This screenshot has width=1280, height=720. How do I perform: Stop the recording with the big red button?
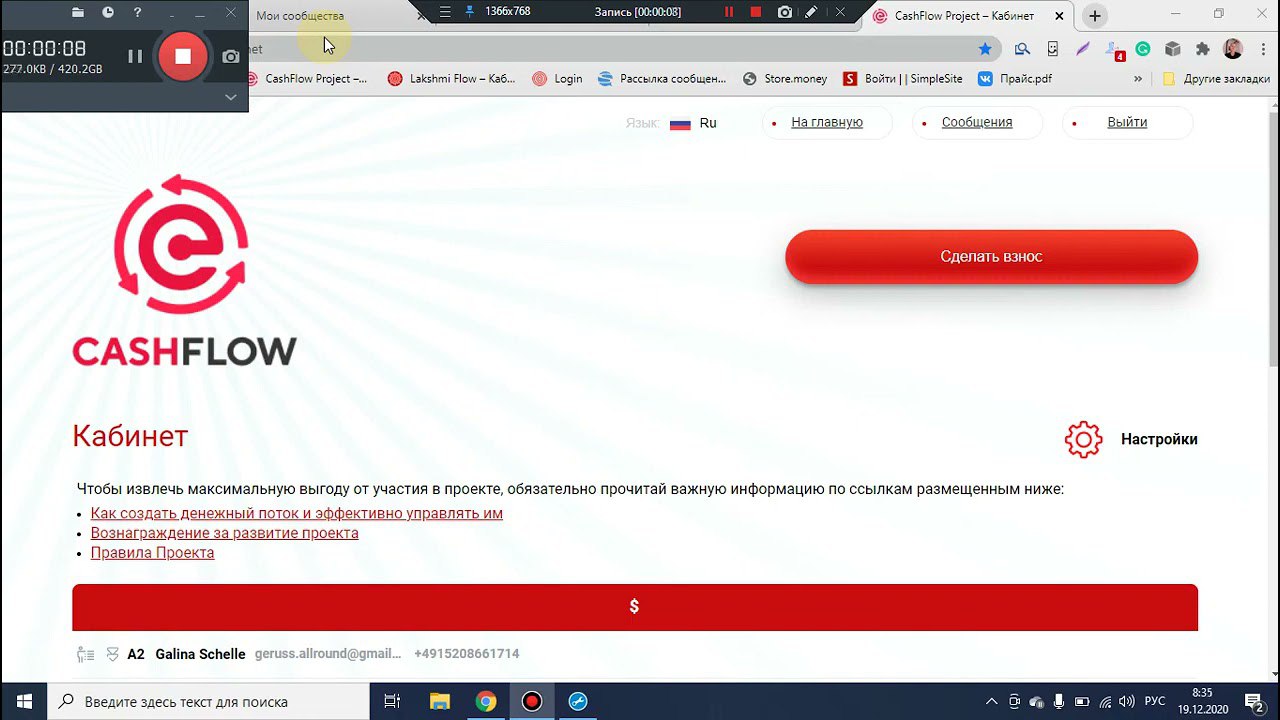click(x=183, y=57)
